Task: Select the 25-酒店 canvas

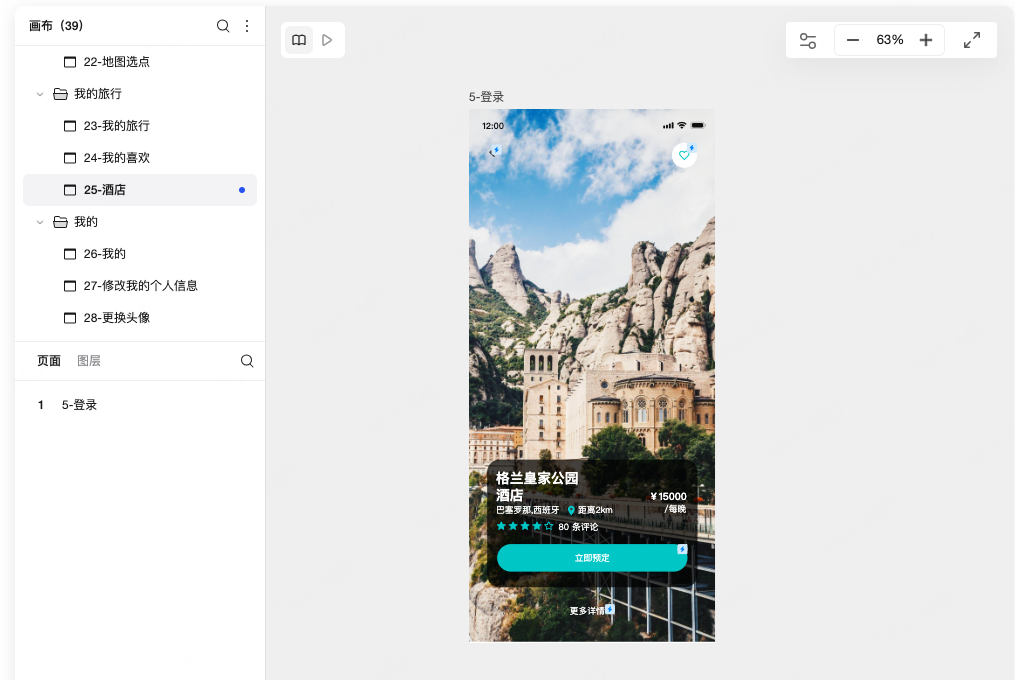Action: (x=140, y=190)
